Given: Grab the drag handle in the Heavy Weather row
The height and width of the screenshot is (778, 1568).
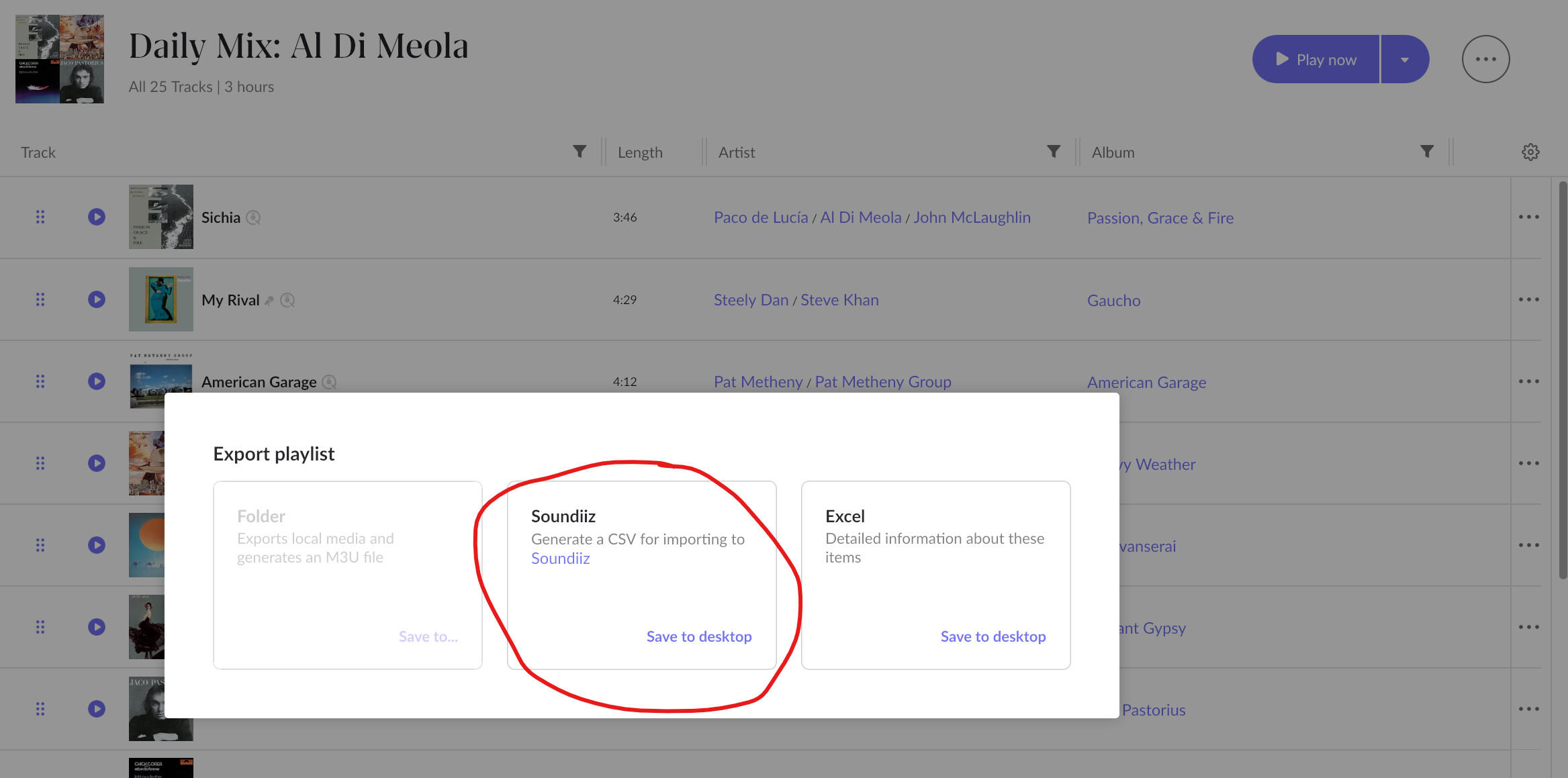Looking at the screenshot, I should 40,463.
